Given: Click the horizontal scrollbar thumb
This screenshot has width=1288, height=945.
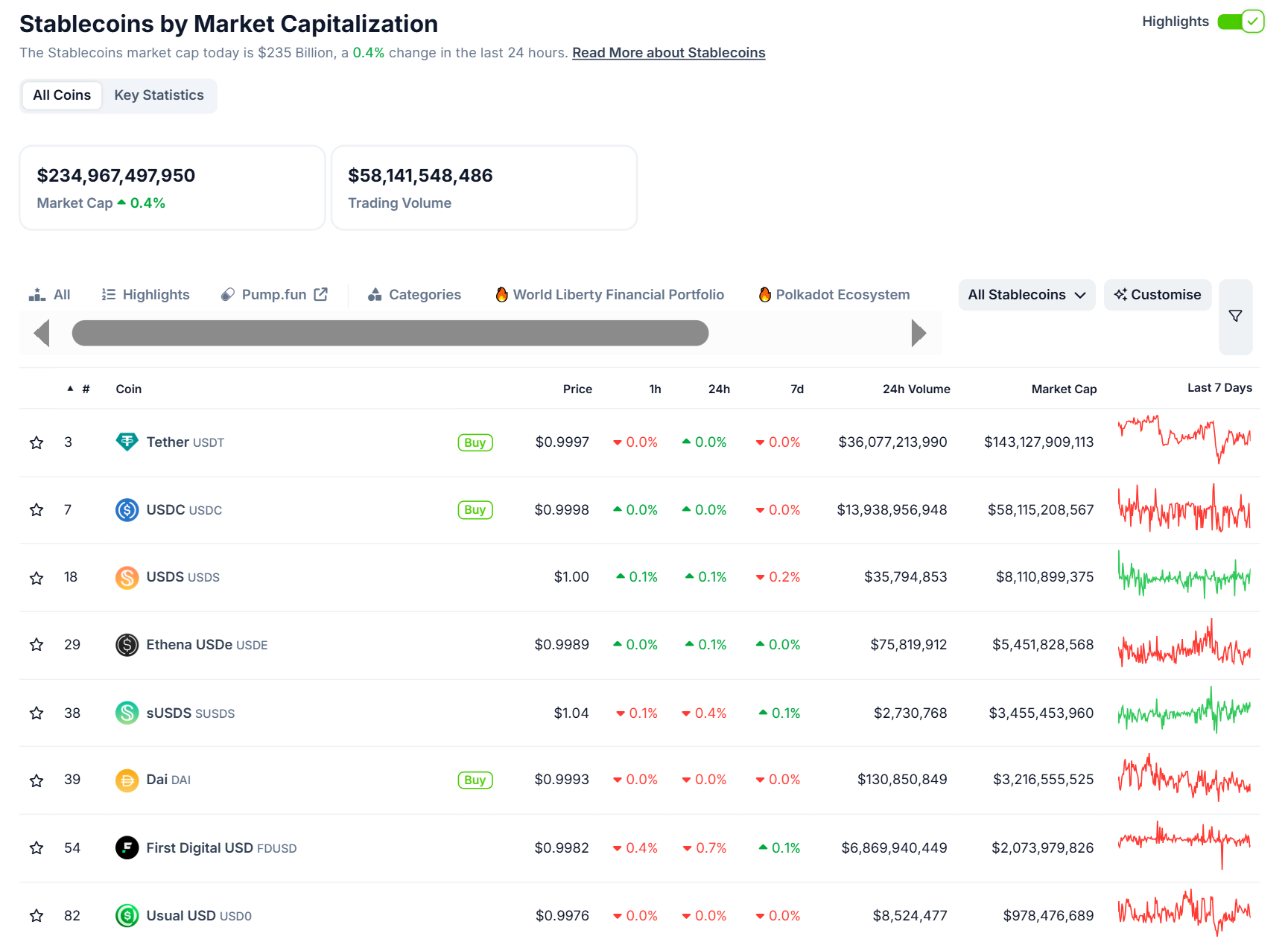Looking at the screenshot, I should pos(390,333).
